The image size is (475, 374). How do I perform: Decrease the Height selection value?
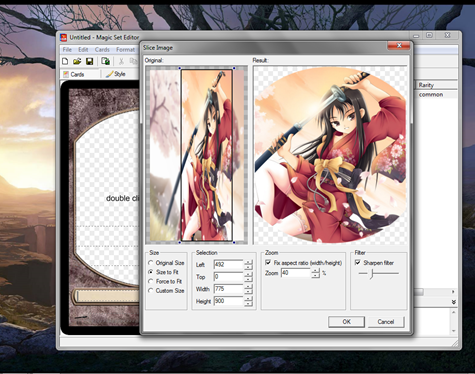point(248,304)
